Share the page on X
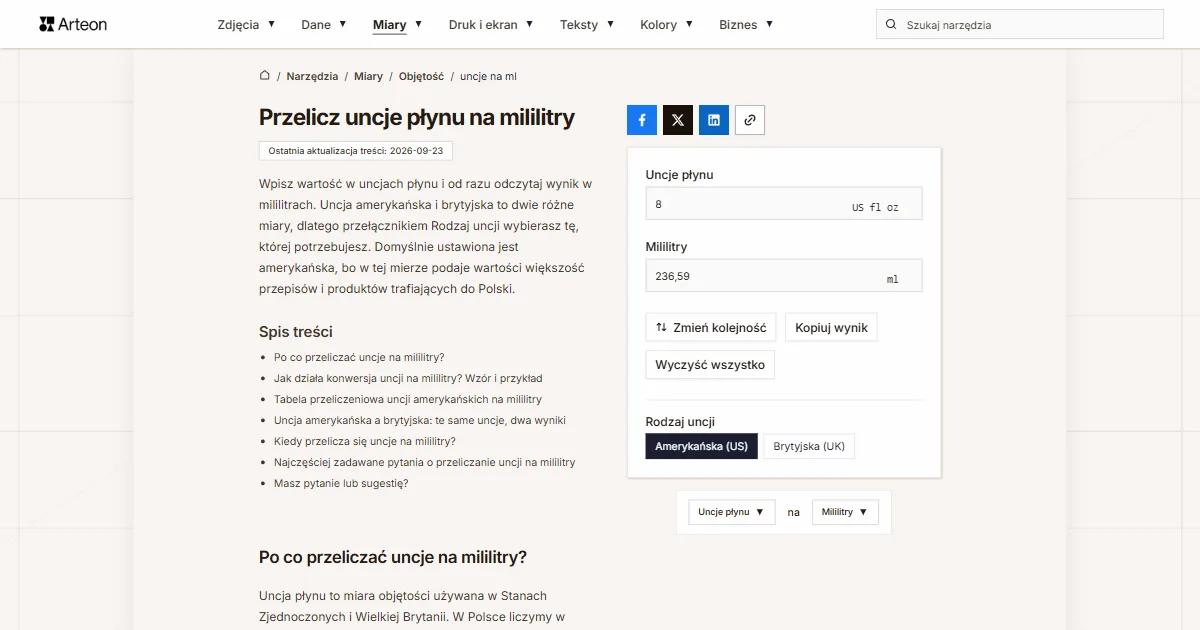This screenshot has height=630, width=1200. point(678,120)
